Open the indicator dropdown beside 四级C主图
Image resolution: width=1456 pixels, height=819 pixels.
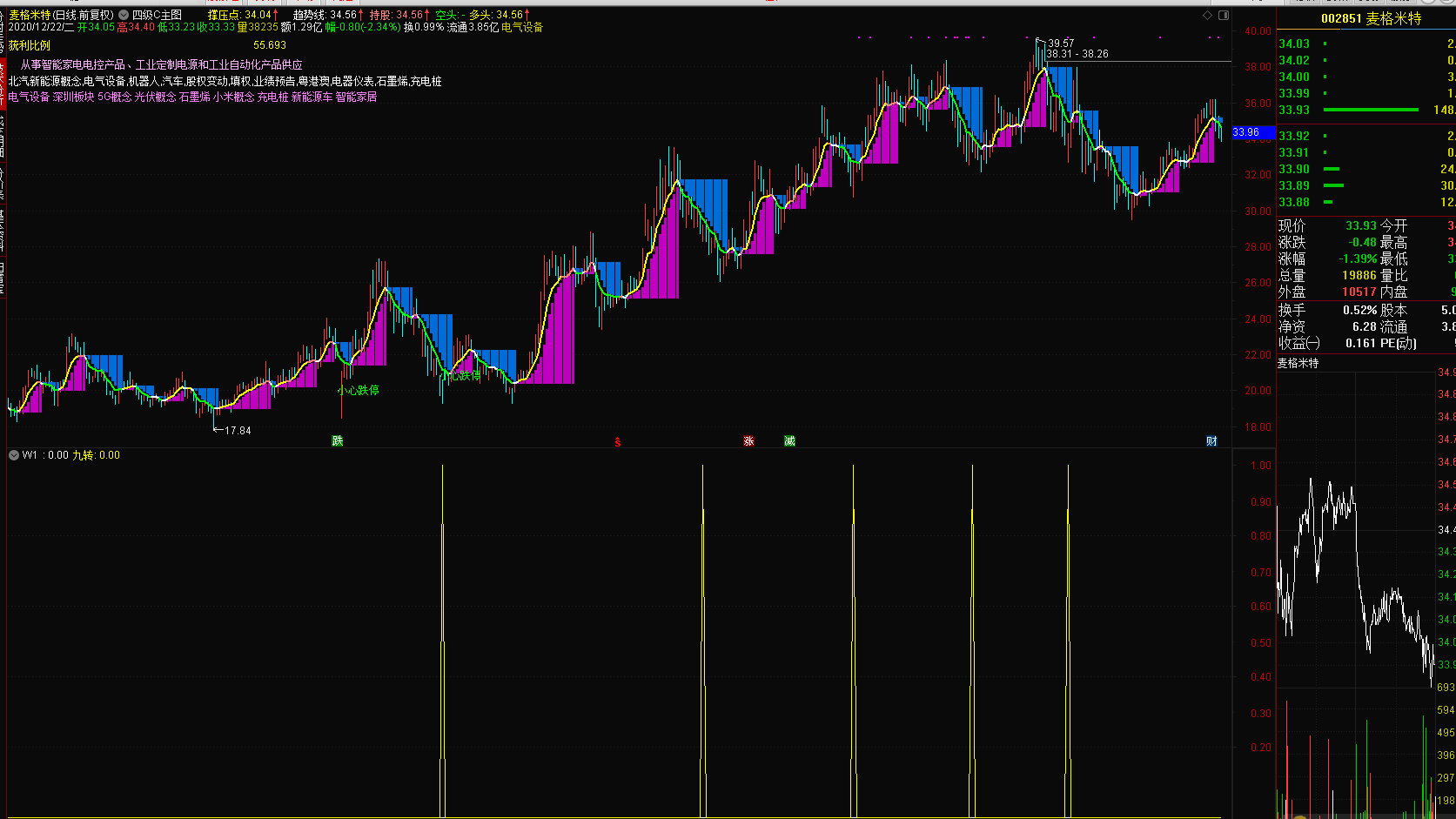[x=124, y=15]
